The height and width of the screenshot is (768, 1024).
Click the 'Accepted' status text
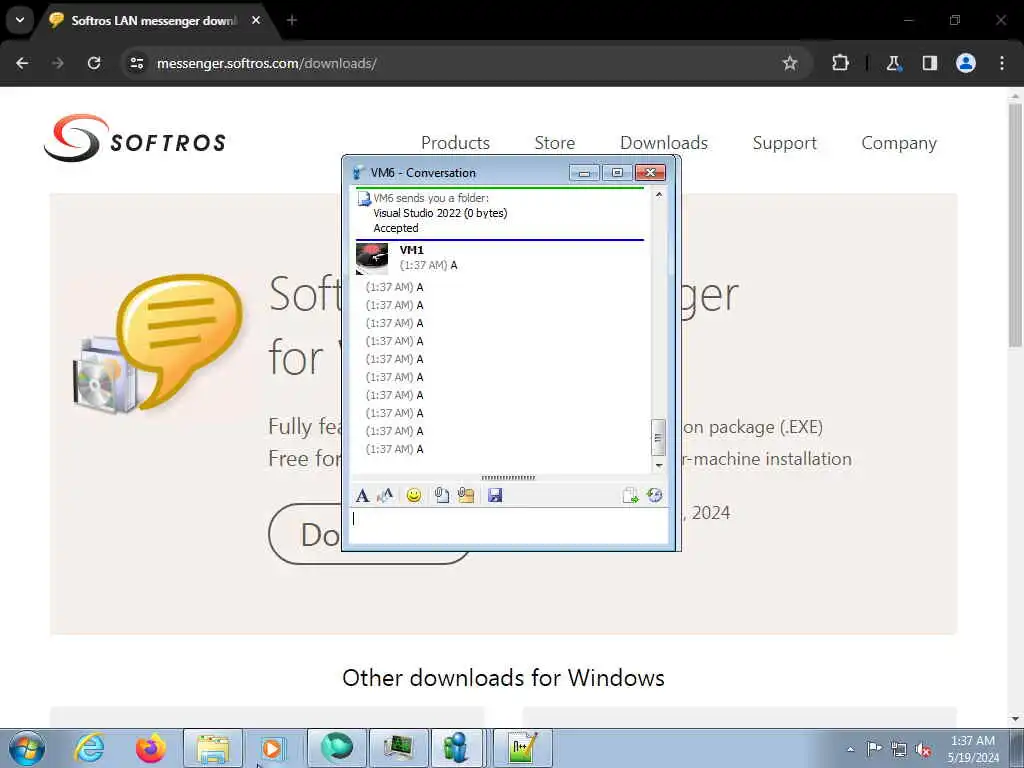point(396,228)
